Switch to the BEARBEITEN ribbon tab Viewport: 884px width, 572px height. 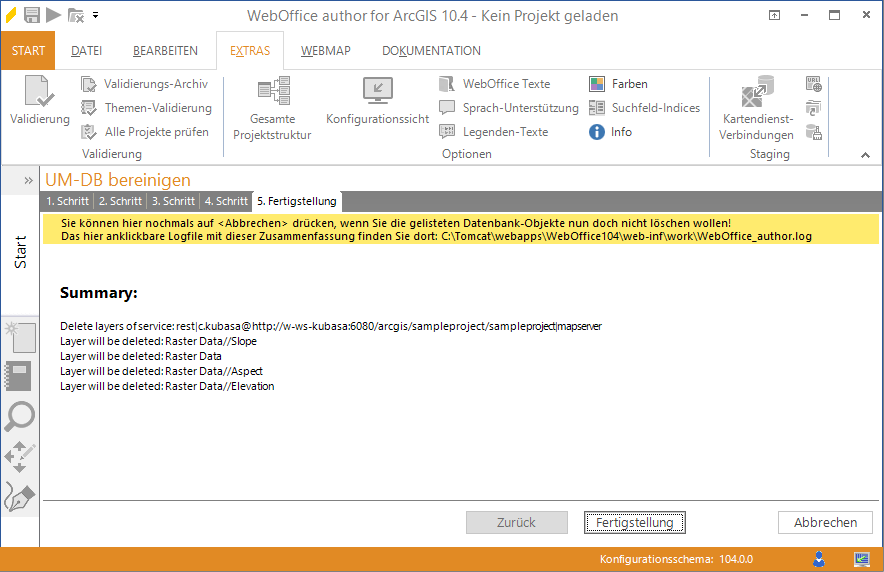165,51
